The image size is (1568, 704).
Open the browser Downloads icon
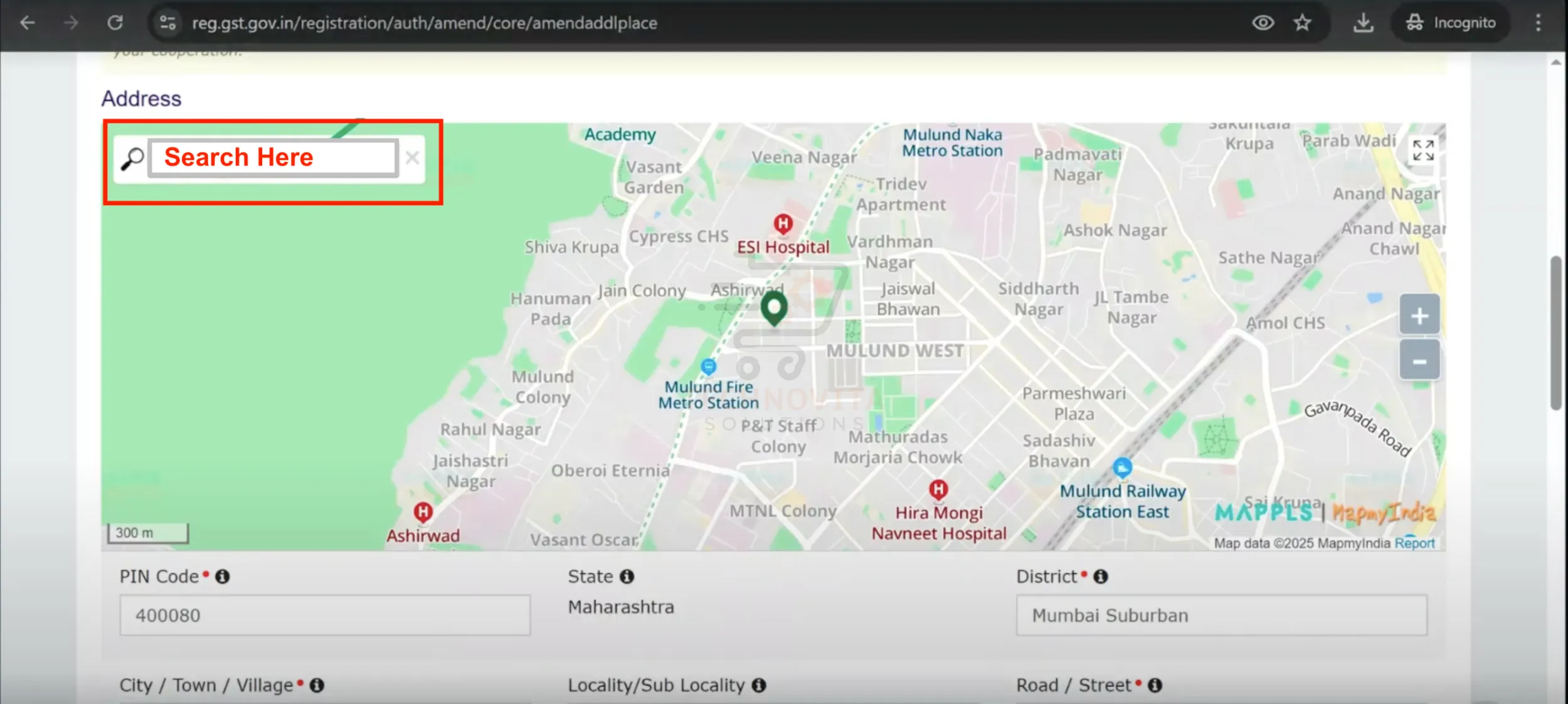1364,23
